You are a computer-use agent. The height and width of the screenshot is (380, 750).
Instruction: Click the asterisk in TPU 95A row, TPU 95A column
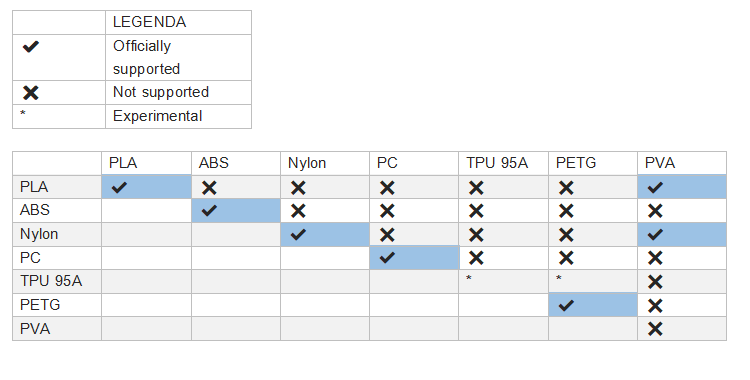tap(469, 278)
